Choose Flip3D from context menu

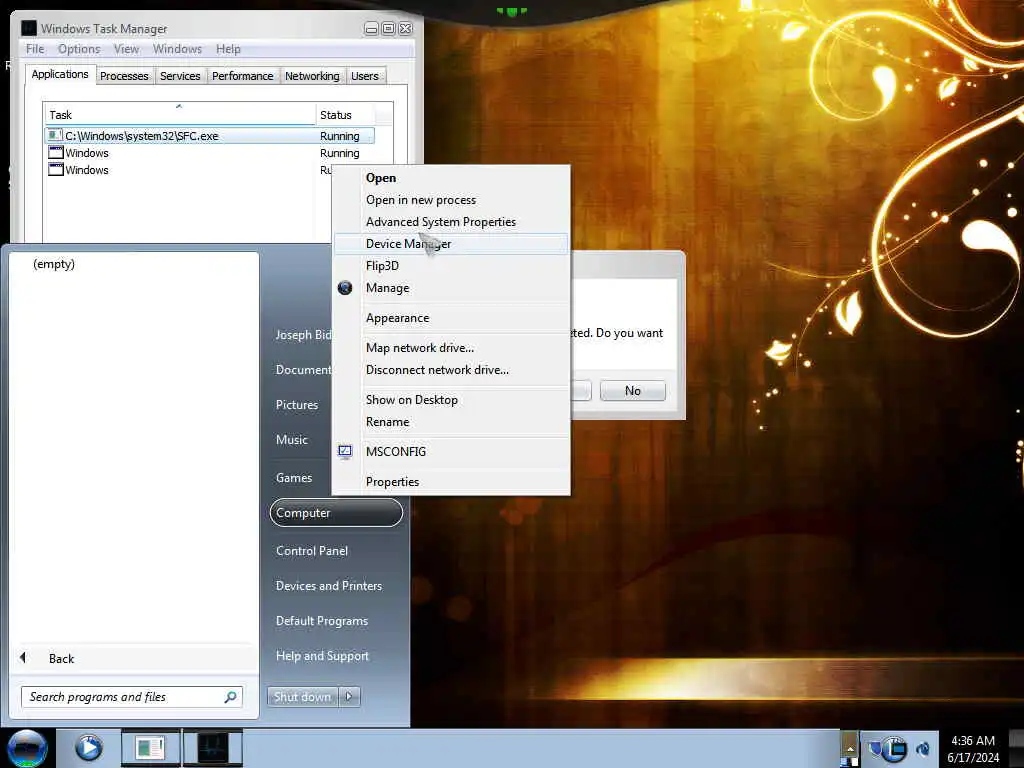click(x=451, y=266)
